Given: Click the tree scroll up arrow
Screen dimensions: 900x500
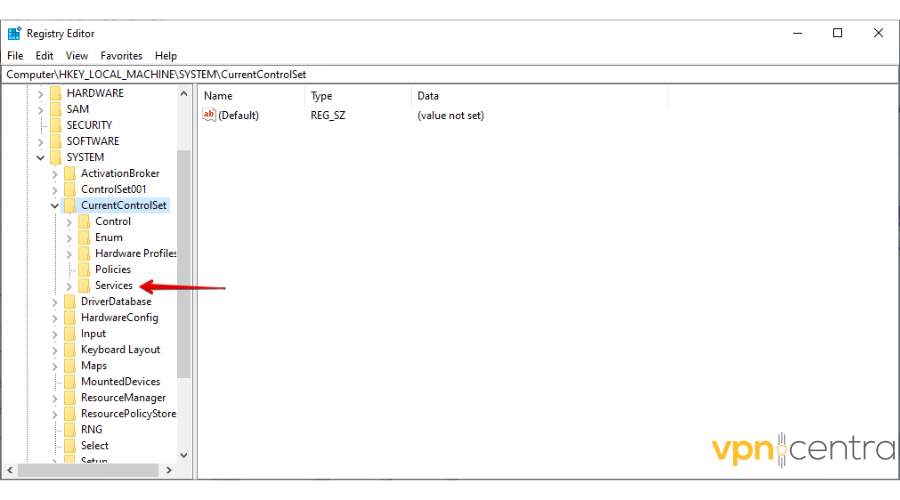Looking at the screenshot, I should click(x=184, y=94).
